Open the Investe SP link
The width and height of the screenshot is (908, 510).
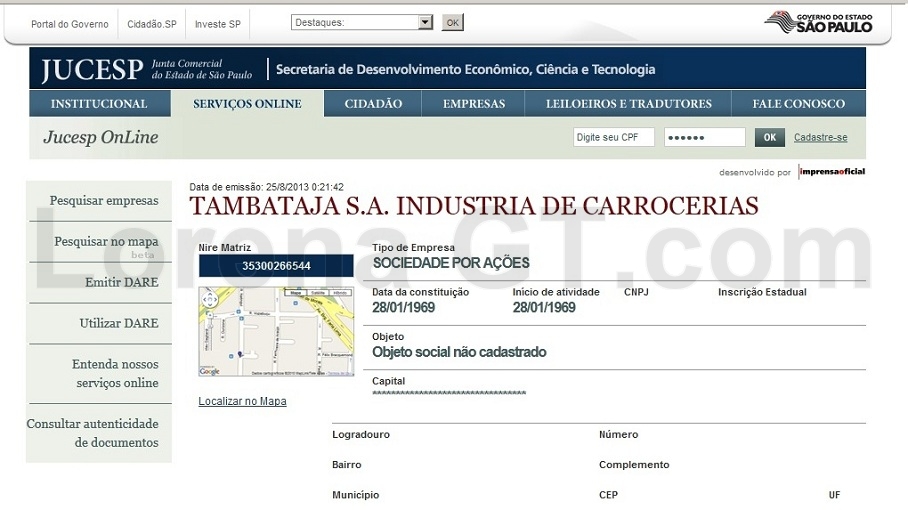[218, 24]
